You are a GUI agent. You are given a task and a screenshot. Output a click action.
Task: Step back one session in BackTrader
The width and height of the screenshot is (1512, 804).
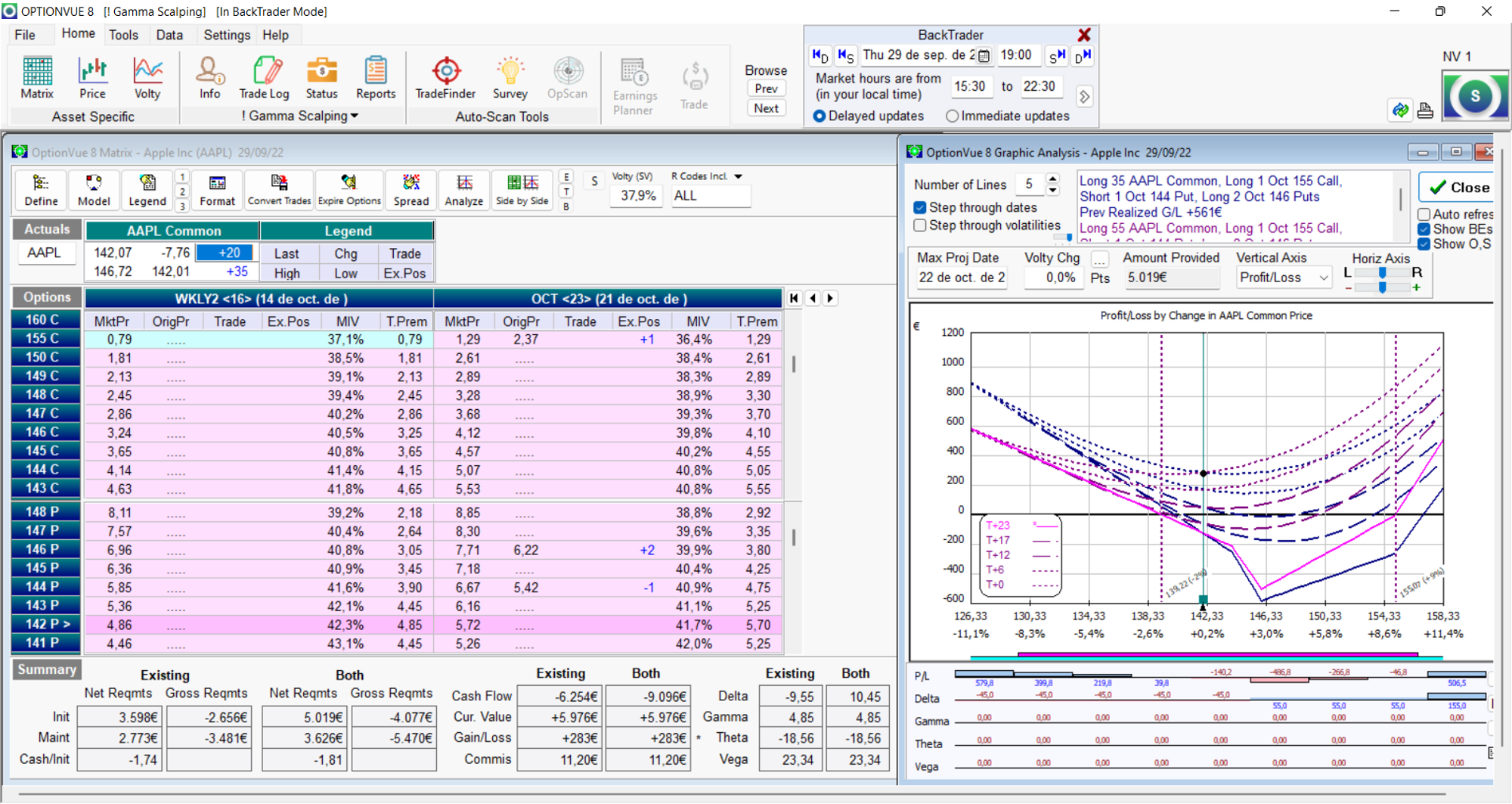pos(846,55)
